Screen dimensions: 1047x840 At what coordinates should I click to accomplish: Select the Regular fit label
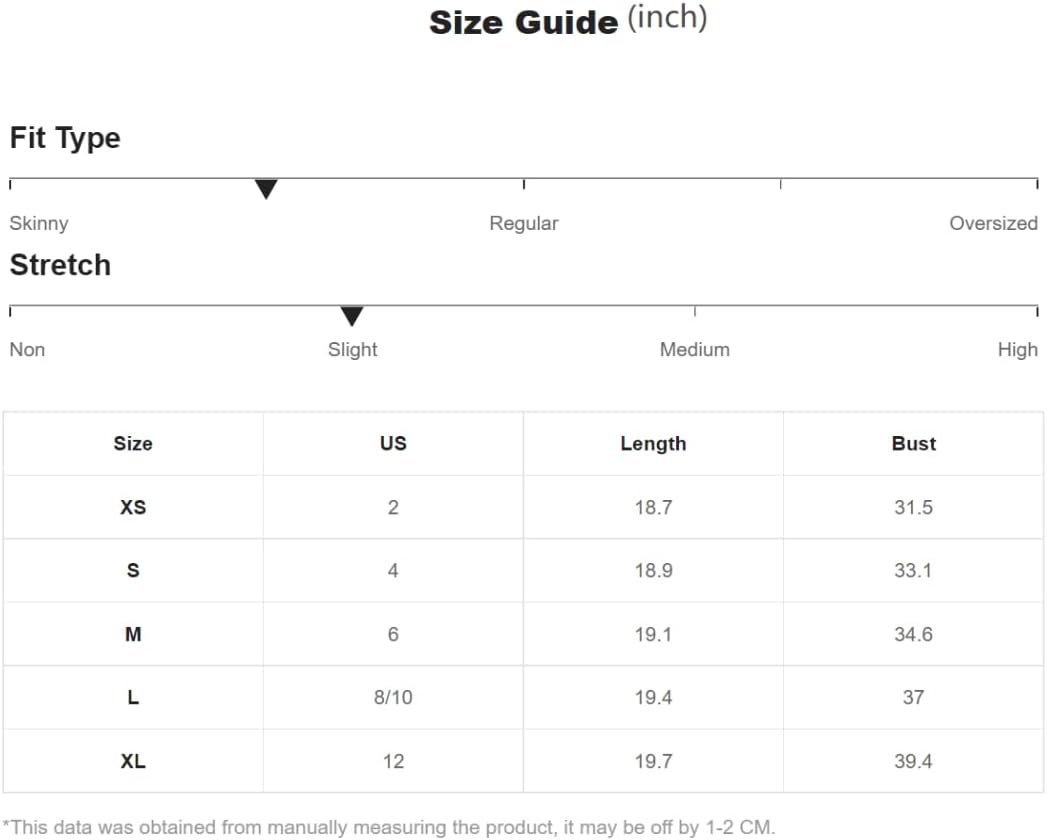(524, 223)
